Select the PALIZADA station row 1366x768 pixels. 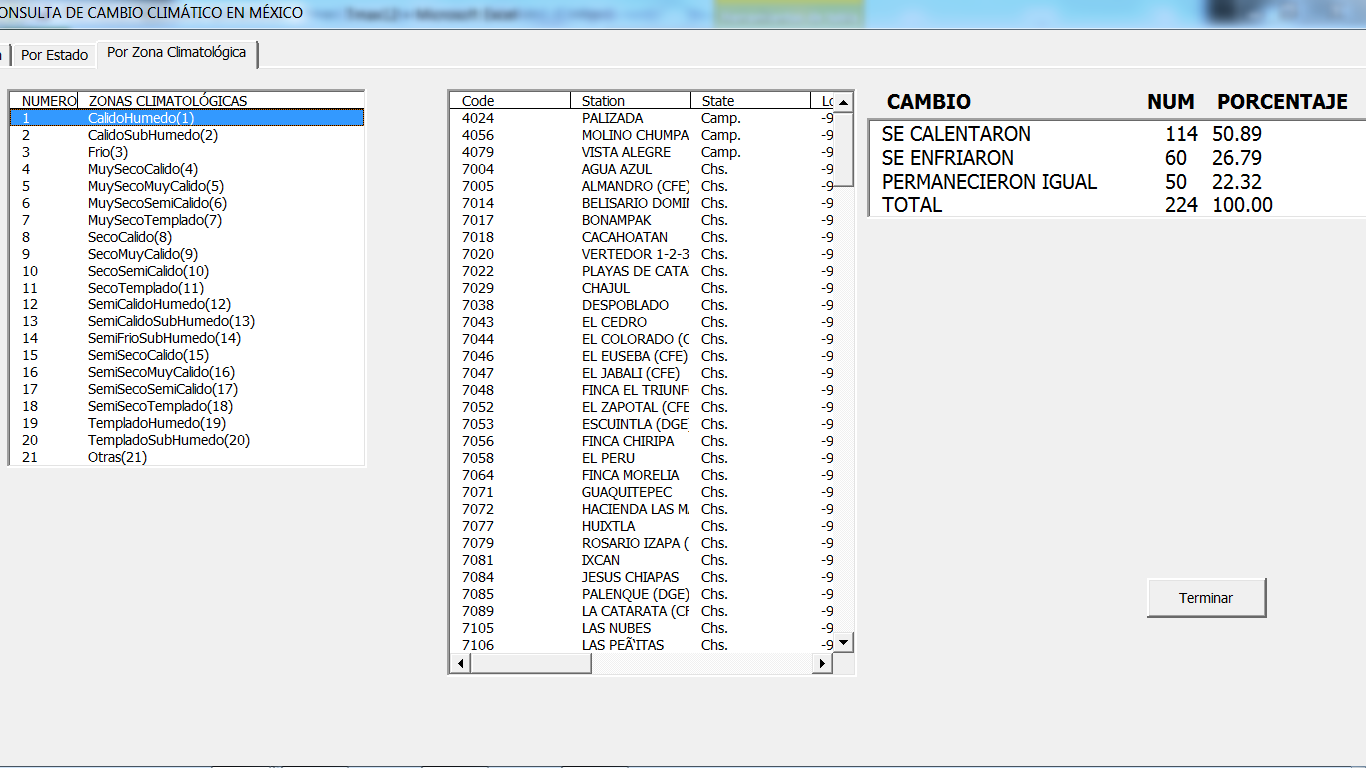612,118
